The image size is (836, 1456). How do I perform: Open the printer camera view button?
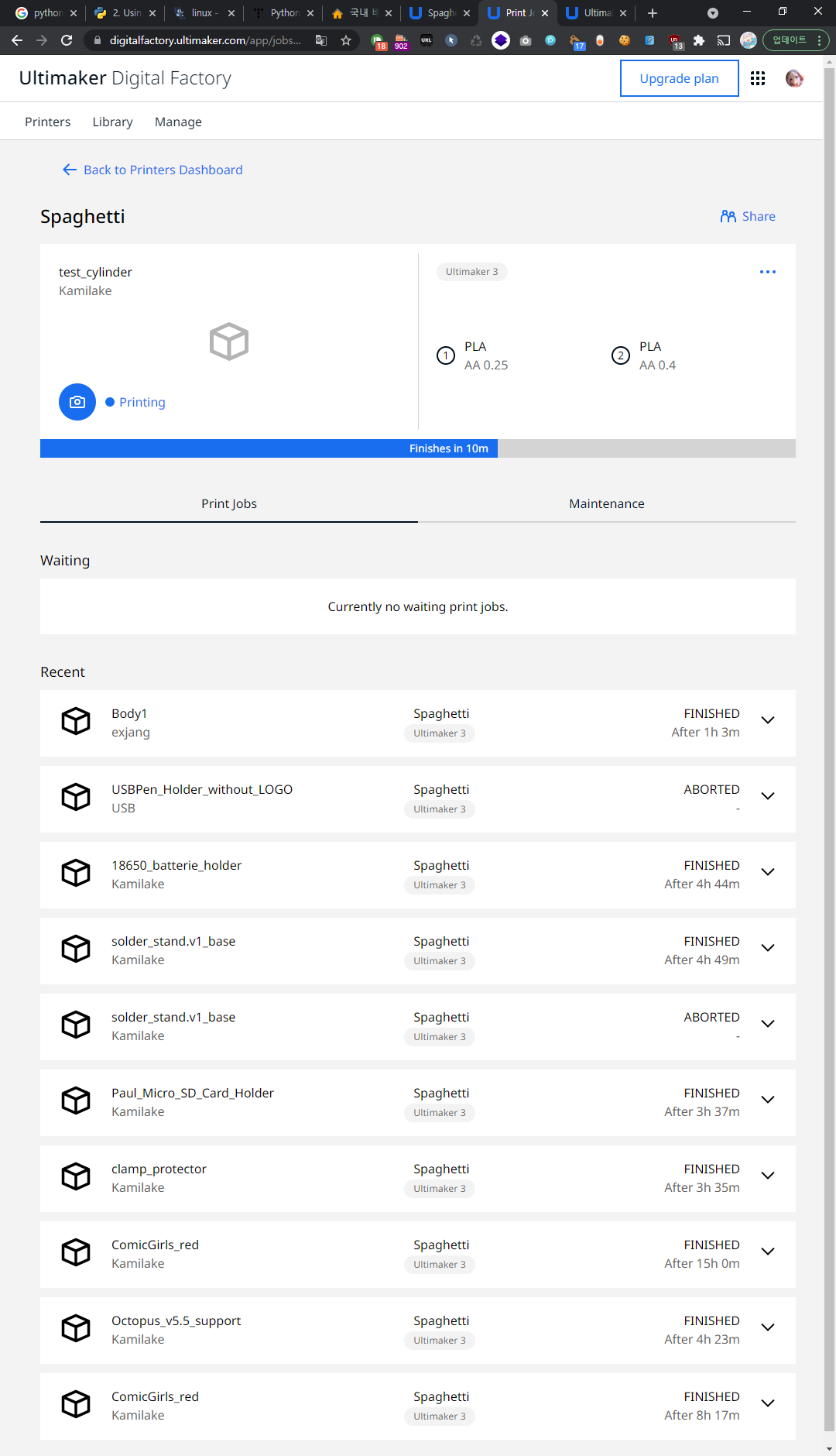point(77,402)
